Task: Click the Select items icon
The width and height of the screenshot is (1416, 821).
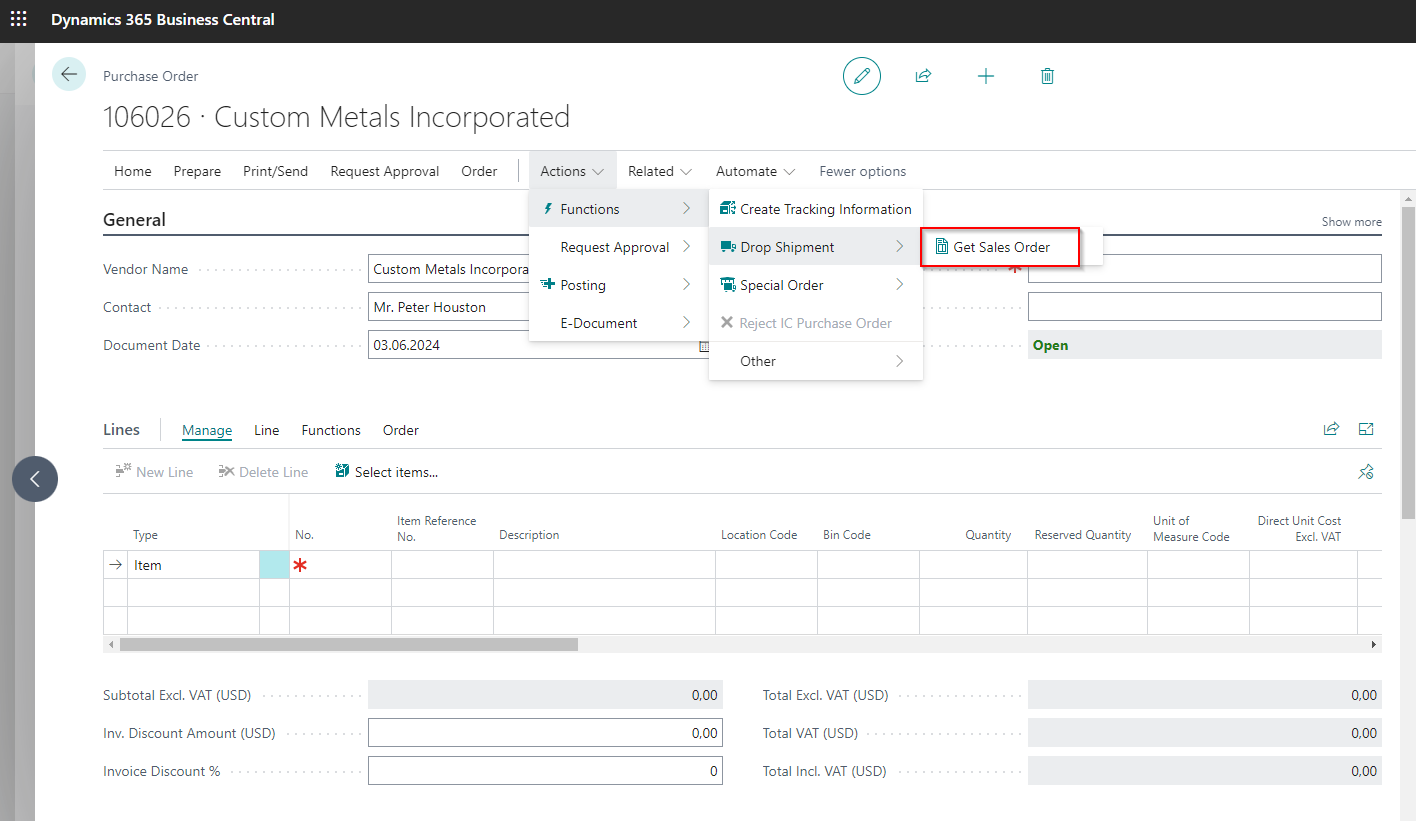Action: [342, 471]
